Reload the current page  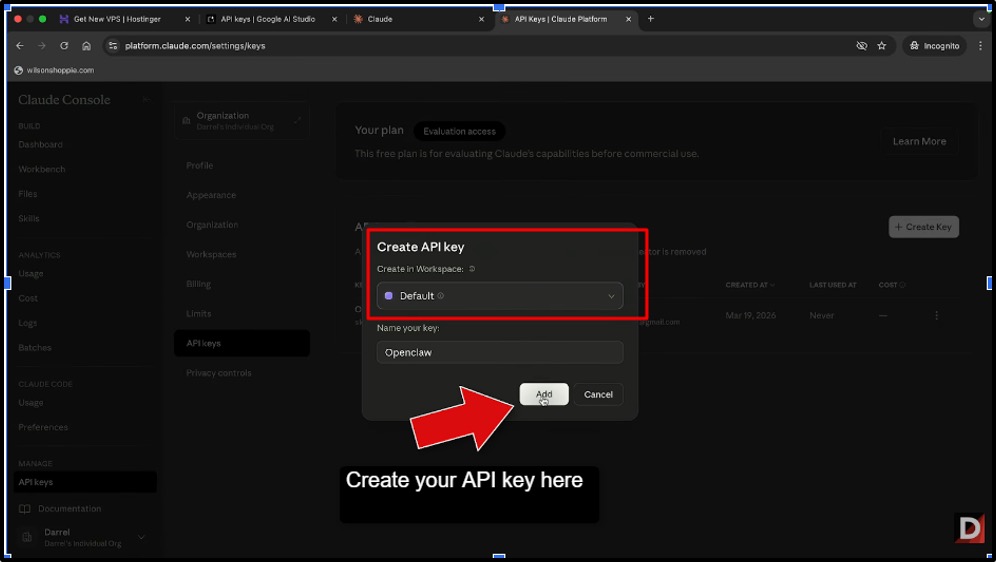pos(64,46)
